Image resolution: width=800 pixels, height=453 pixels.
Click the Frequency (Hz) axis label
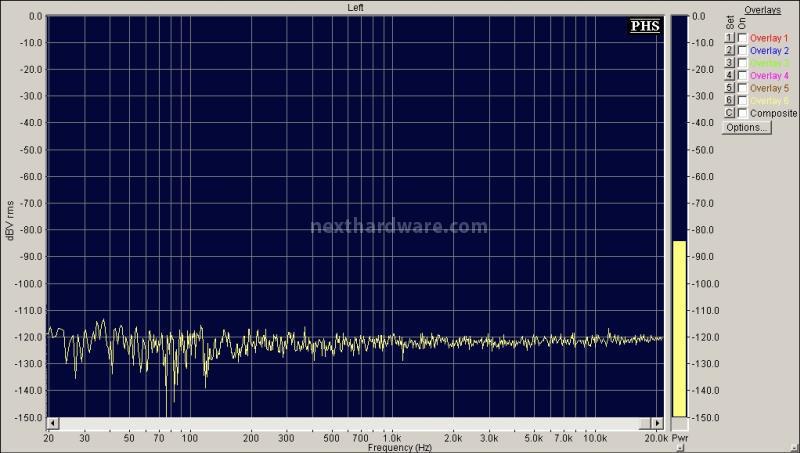click(x=399, y=447)
